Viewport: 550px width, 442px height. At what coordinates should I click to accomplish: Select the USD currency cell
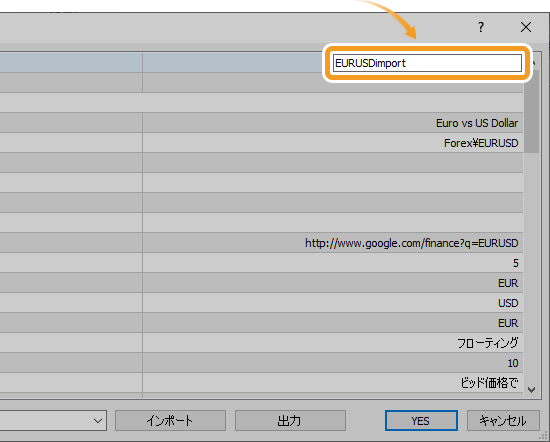click(x=333, y=303)
